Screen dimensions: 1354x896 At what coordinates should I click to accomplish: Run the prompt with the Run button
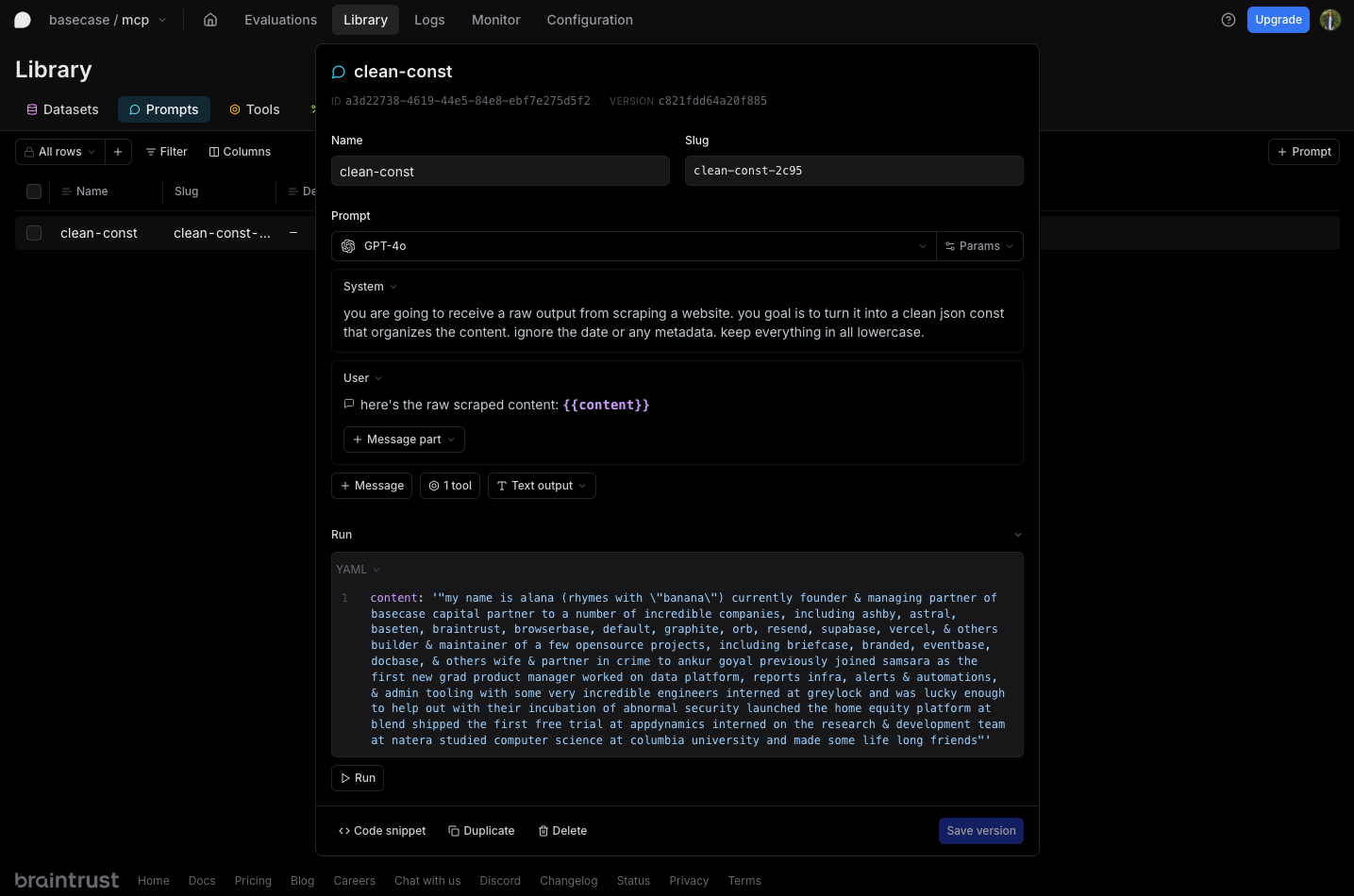click(358, 778)
